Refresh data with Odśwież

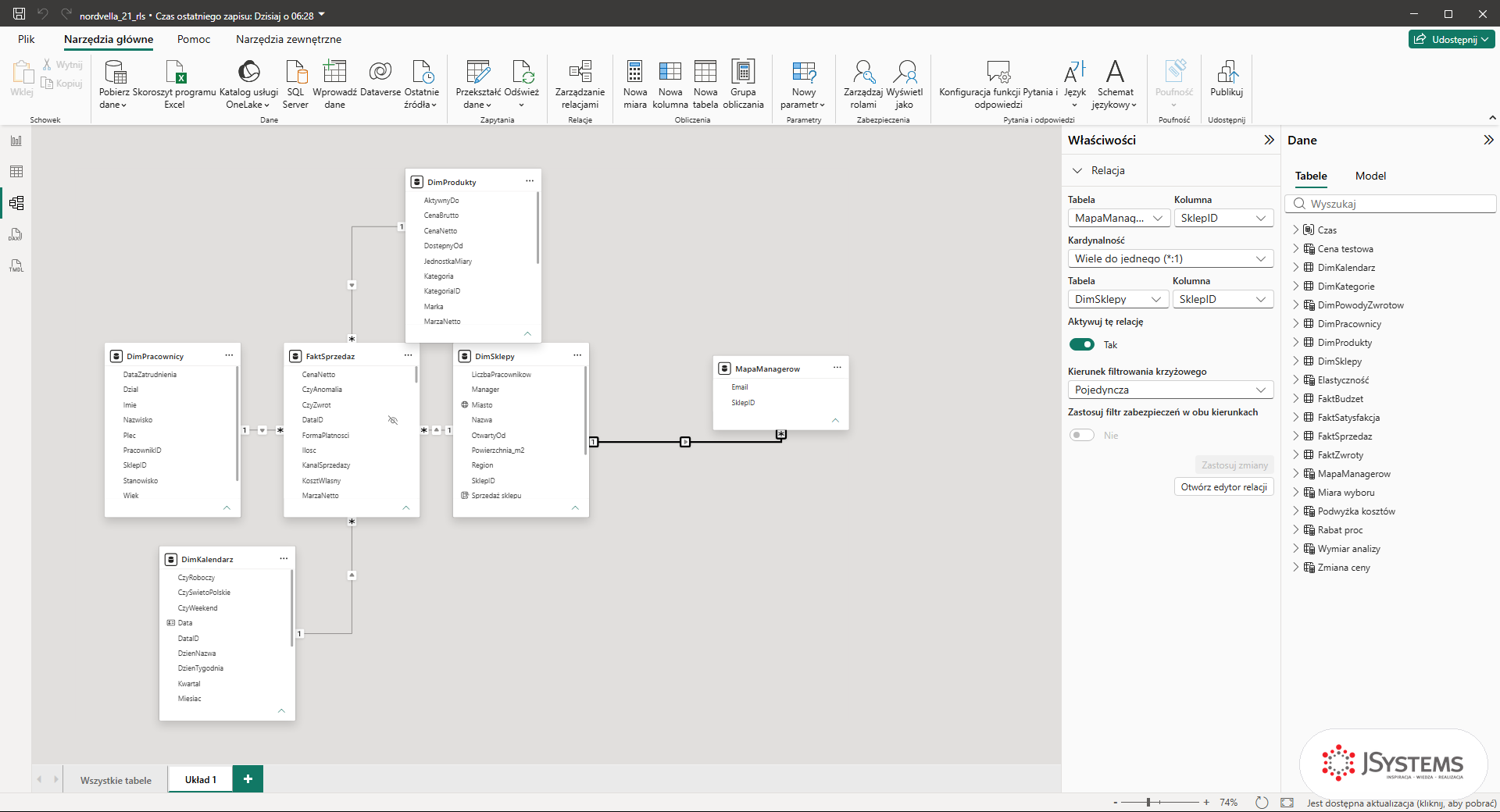click(522, 84)
